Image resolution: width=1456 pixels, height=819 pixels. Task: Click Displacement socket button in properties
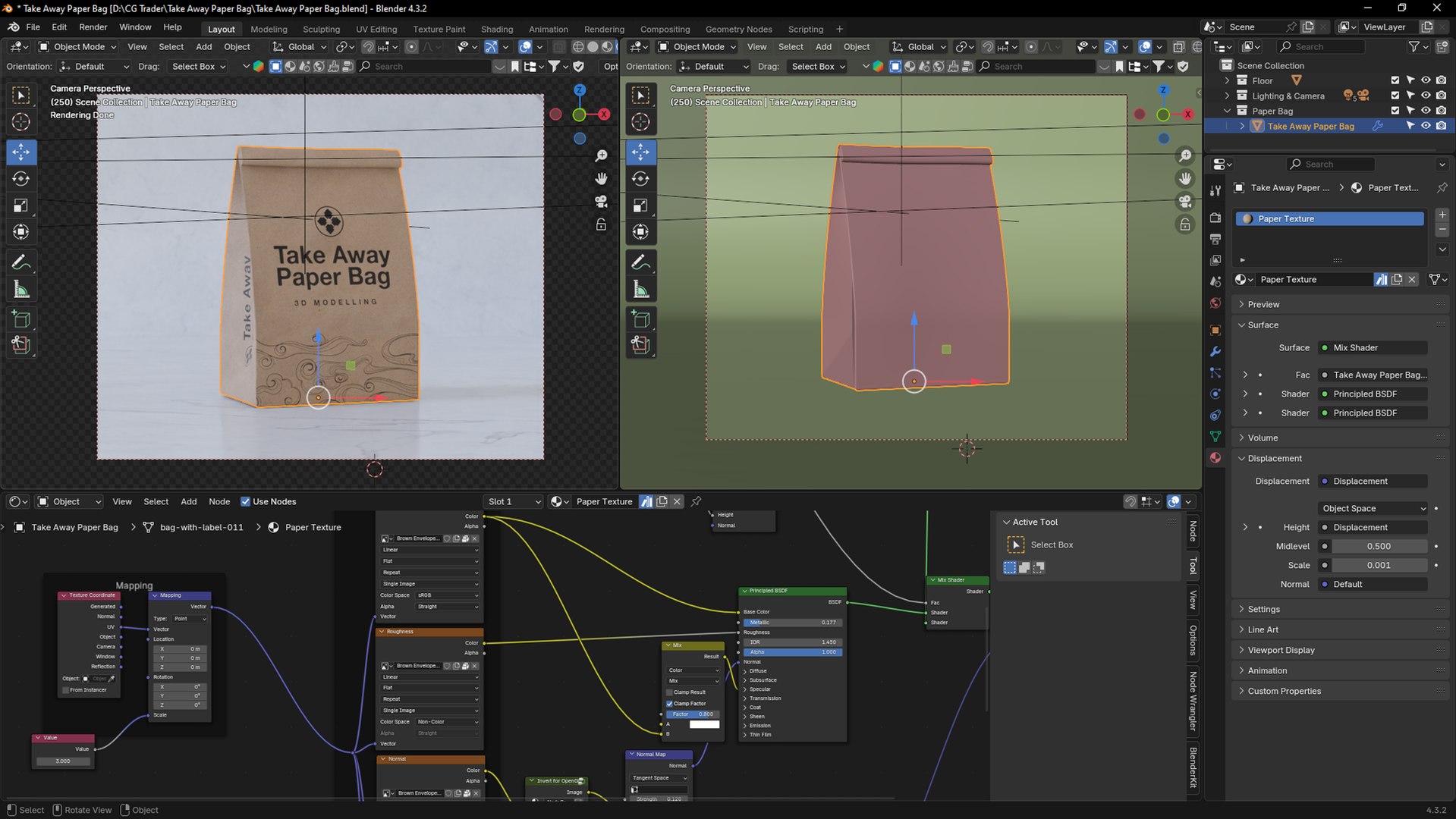coord(1373,482)
